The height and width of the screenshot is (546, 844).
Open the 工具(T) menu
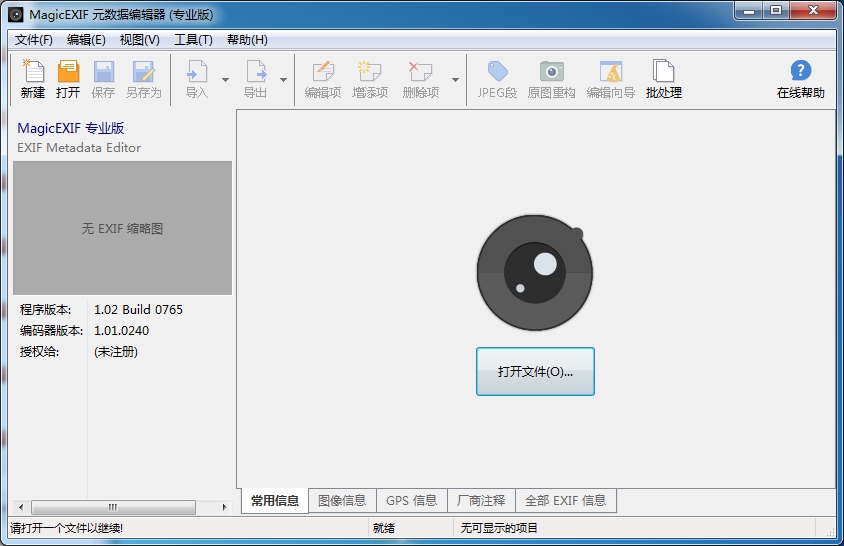click(x=193, y=40)
